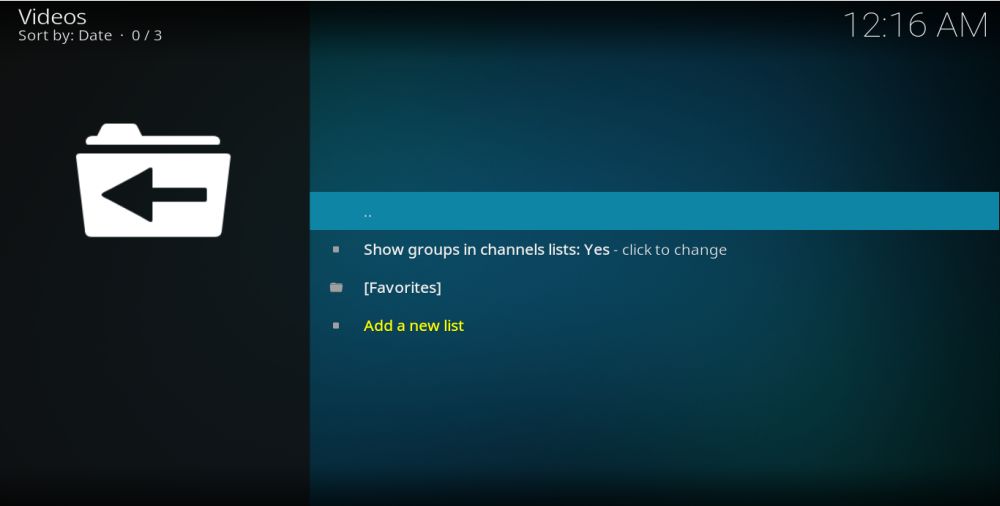
Task: Click the bullet icon beside 'Show groups in channels lists'
Action: click(x=336, y=249)
